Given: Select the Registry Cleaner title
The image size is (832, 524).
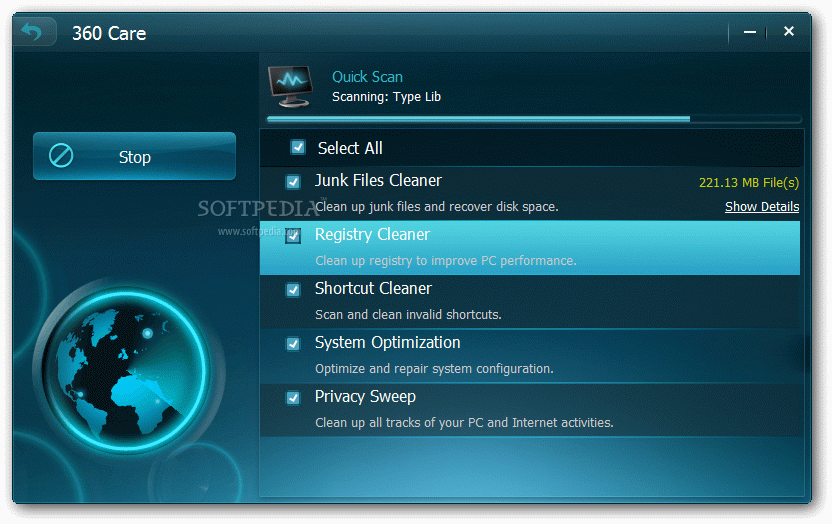Looking at the screenshot, I should [372, 235].
